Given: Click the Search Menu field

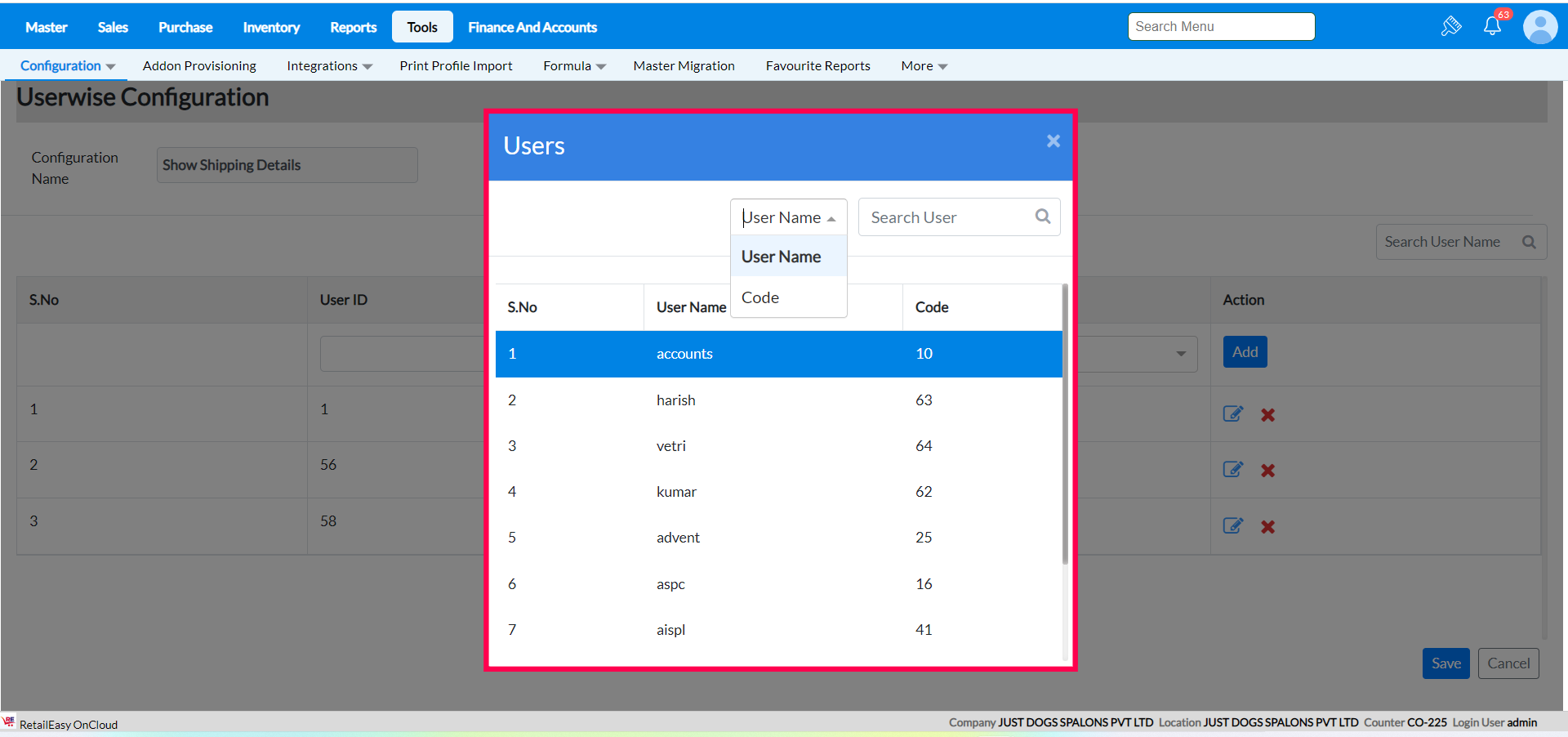Looking at the screenshot, I should click(x=1221, y=26).
